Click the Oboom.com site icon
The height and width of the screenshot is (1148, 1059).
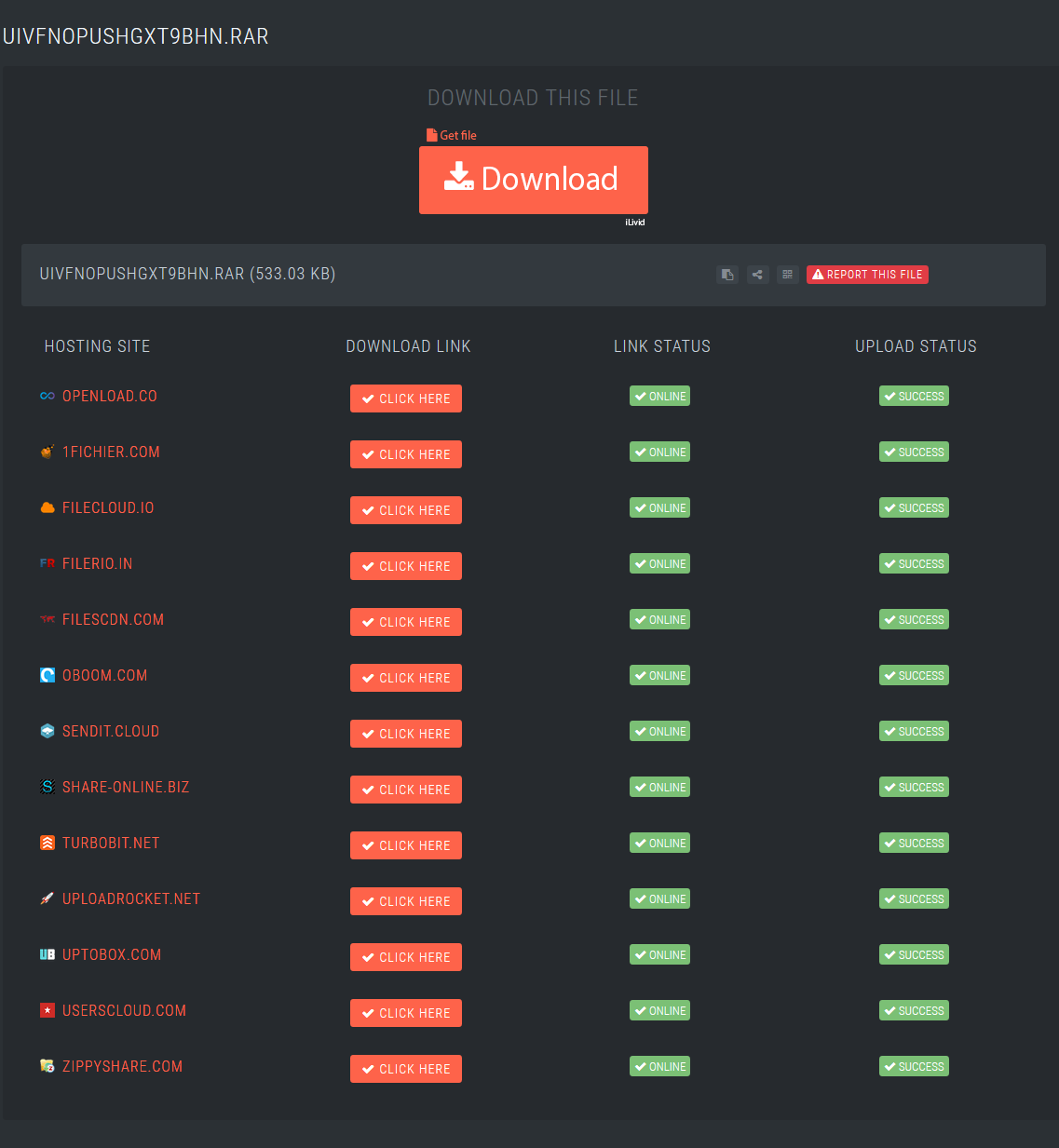(48, 675)
